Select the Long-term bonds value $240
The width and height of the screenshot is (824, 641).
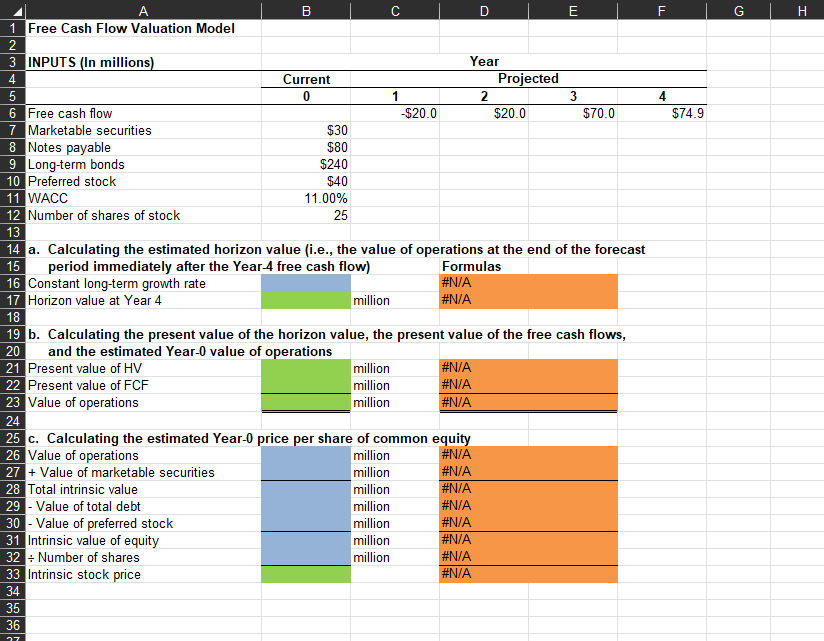click(x=306, y=164)
